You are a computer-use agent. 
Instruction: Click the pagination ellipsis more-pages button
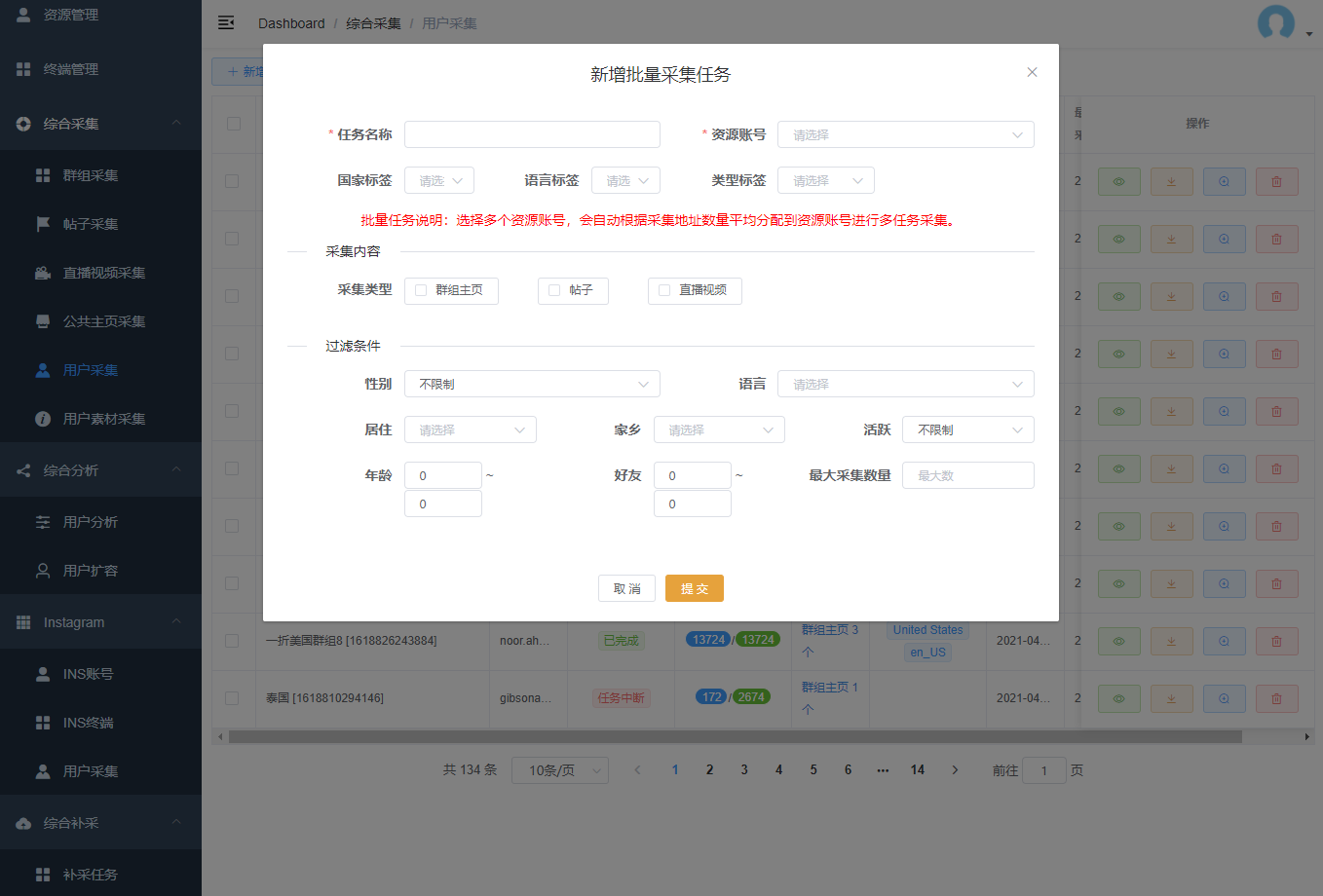coord(883,769)
